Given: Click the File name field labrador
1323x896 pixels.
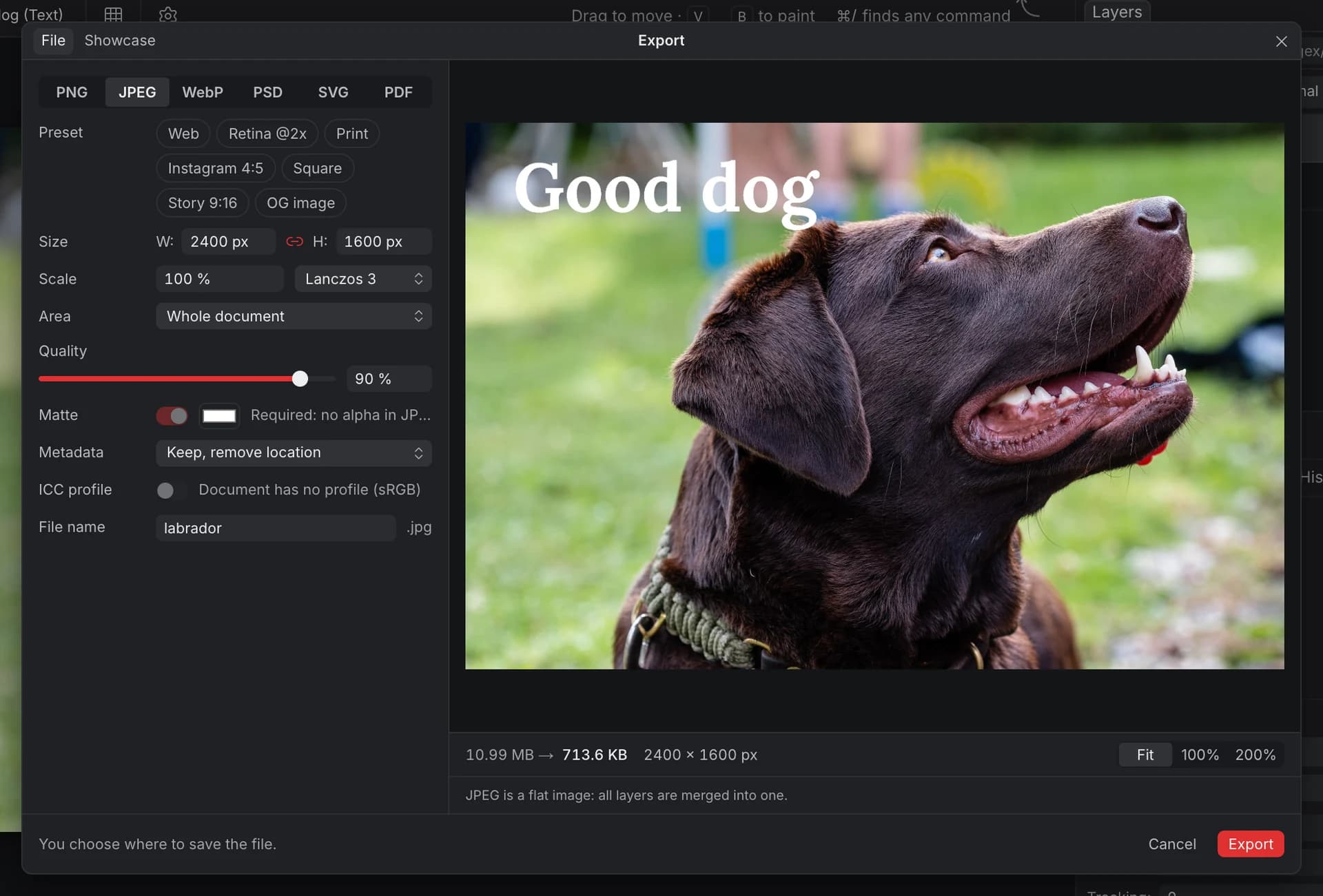Looking at the screenshot, I should (x=276, y=528).
